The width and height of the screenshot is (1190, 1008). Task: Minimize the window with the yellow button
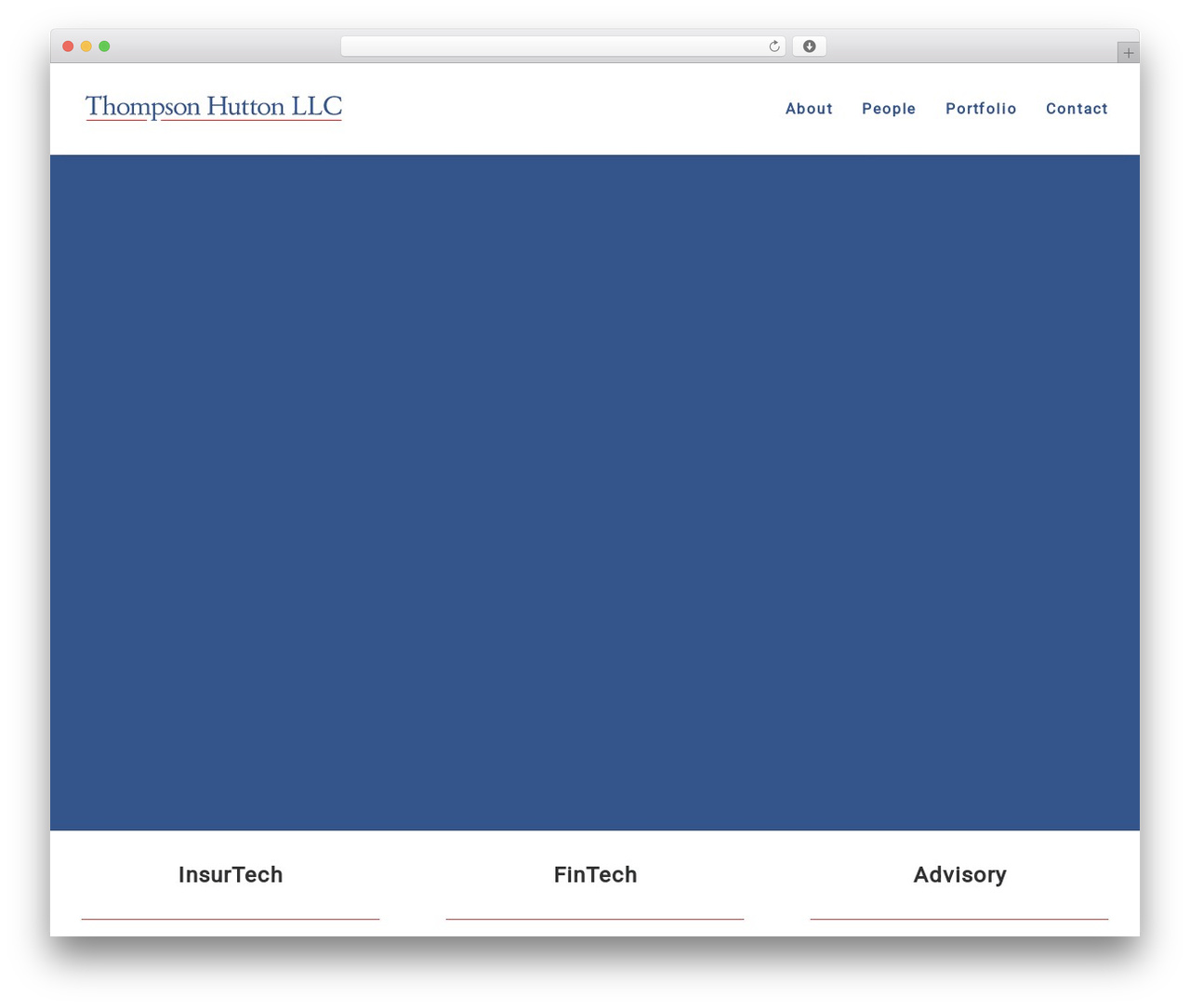(x=86, y=46)
